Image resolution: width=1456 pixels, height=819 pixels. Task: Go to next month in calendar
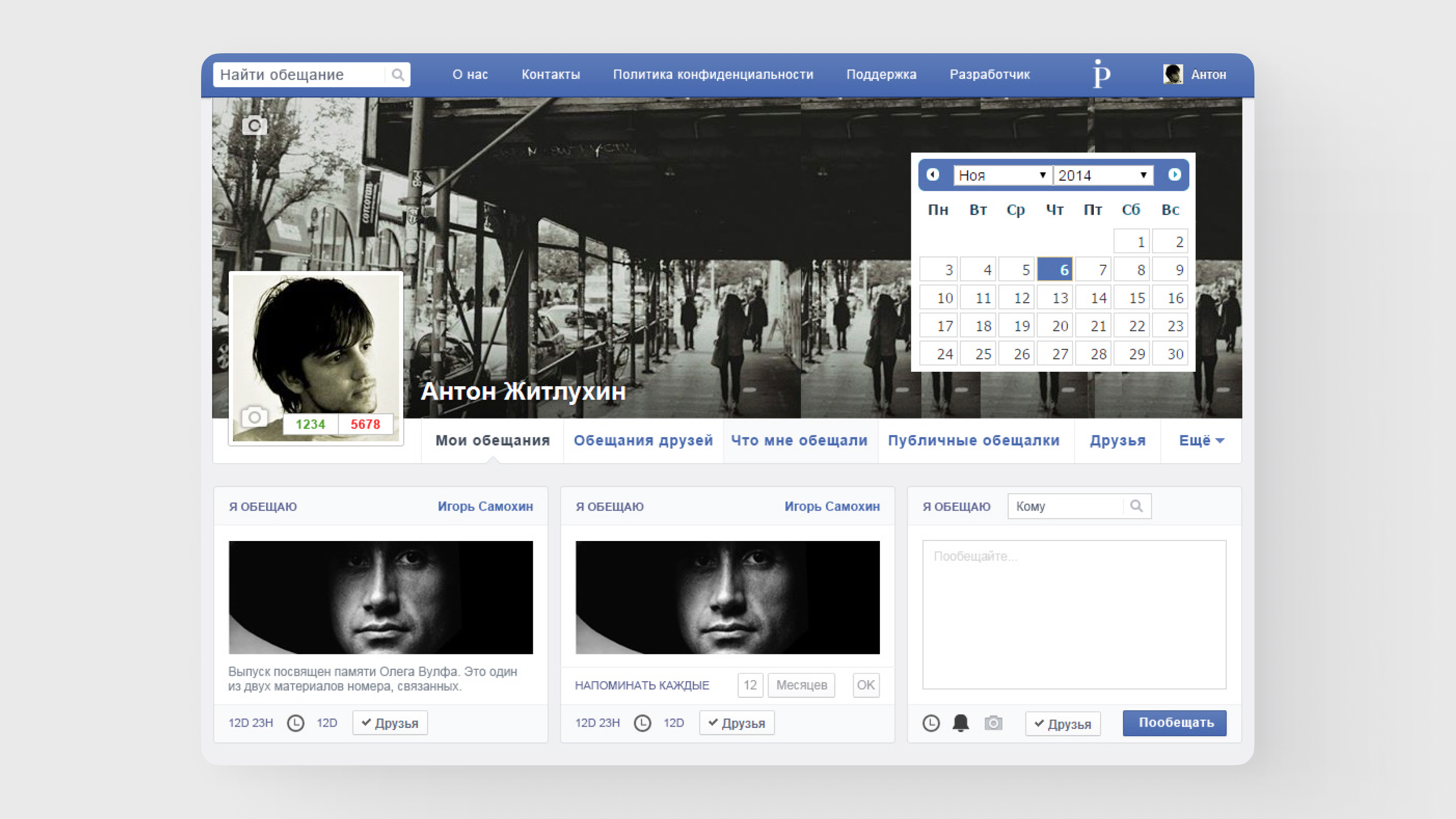pos(1174,175)
